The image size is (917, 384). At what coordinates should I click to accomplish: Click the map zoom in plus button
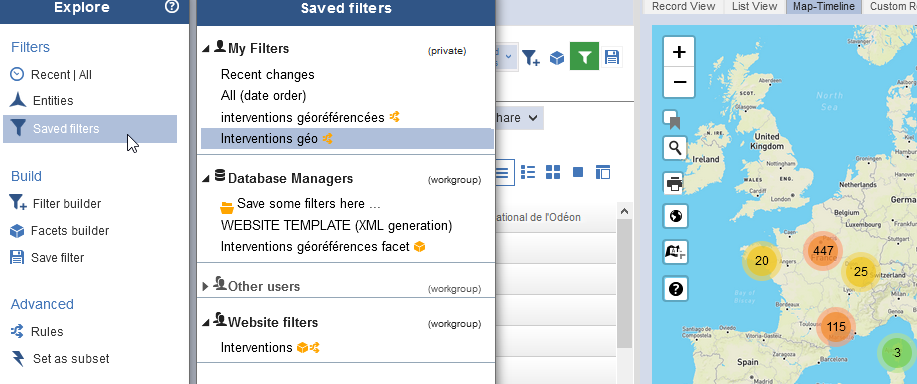click(x=679, y=52)
